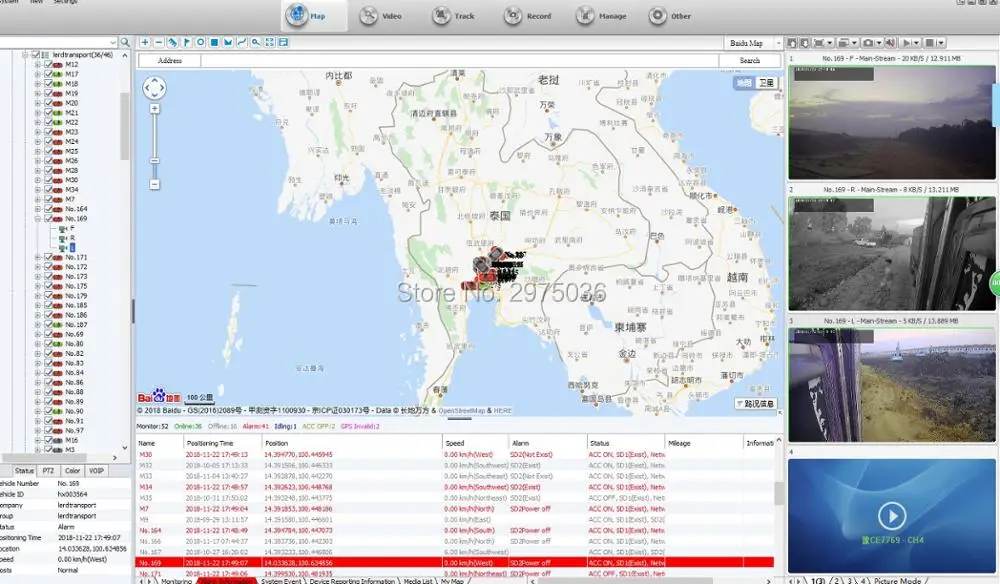Open the Baidu Map provider dropdown

[x=778, y=43]
